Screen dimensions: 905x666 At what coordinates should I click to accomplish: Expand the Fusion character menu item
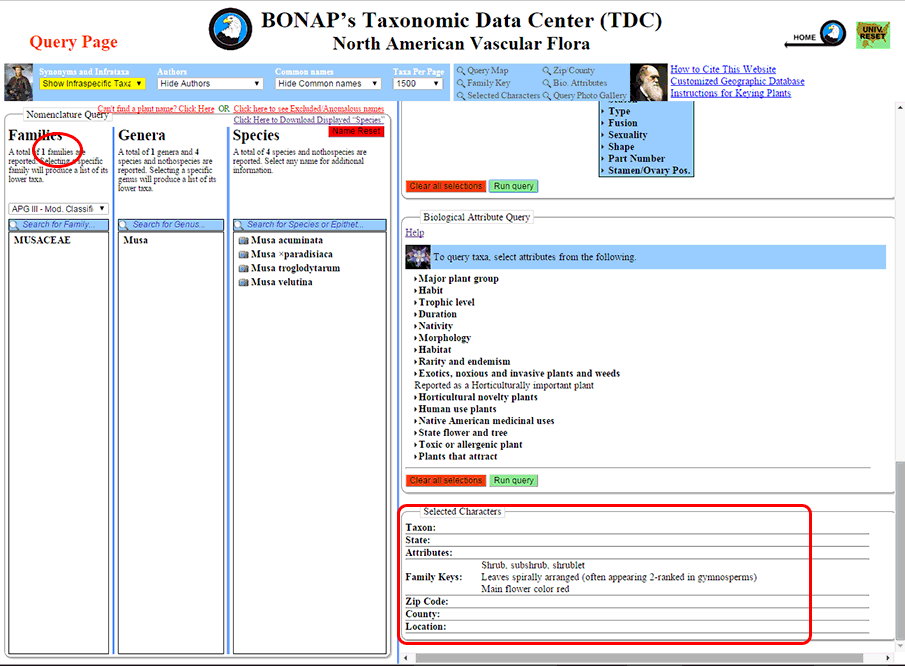[619, 123]
